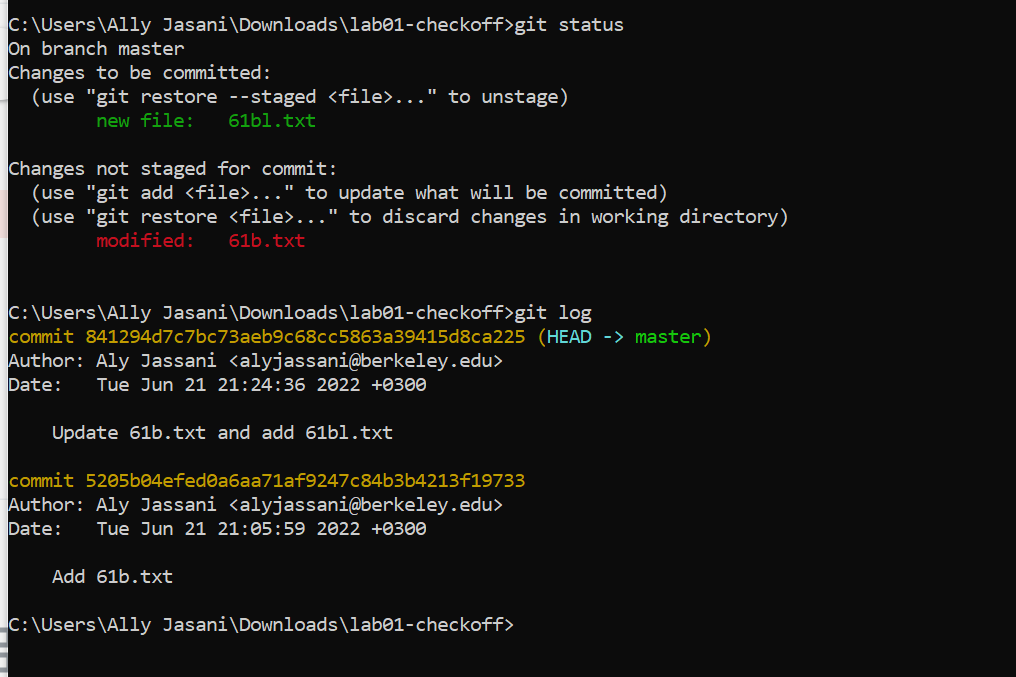Select the "On branch master" line
This screenshot has height=677, width=1016.
coord(96,48)
